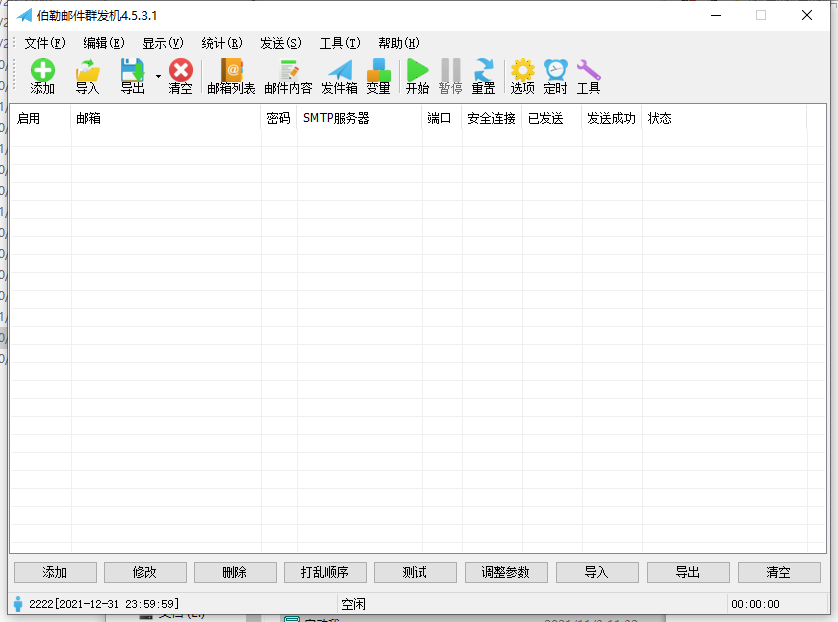Image resolution: width=838 pixels, height=622 pixels.
Task: Click the green Add (添加) toolbar icon
Action: coord(42,76)
